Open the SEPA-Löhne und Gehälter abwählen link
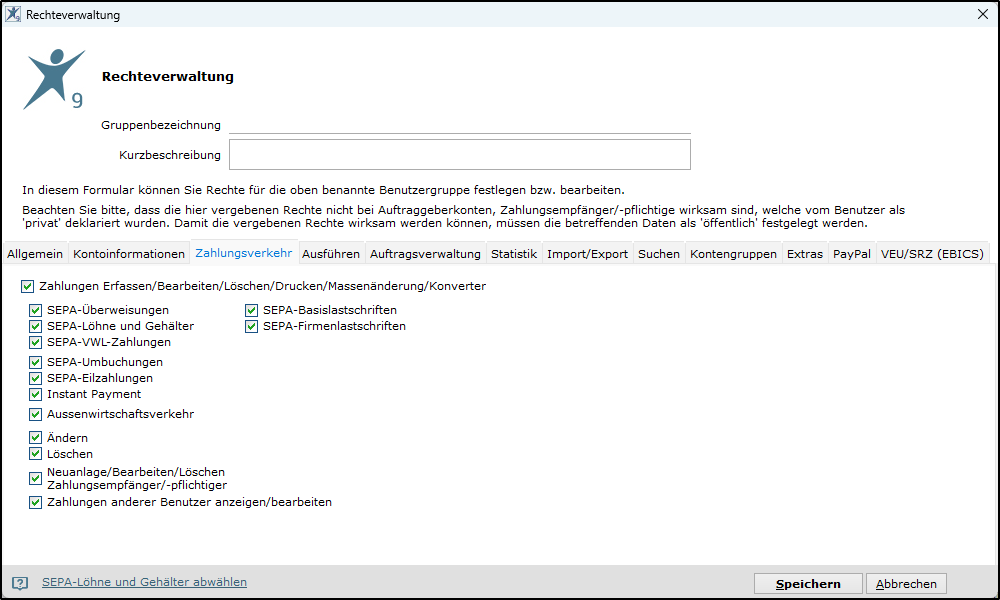1000x600 pixels. point(144,582)
